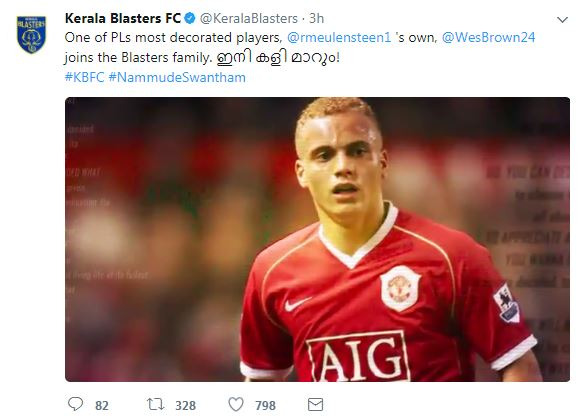578x419 pixels.
Task: Click the reply speech bubble icon
Action: 76,404
